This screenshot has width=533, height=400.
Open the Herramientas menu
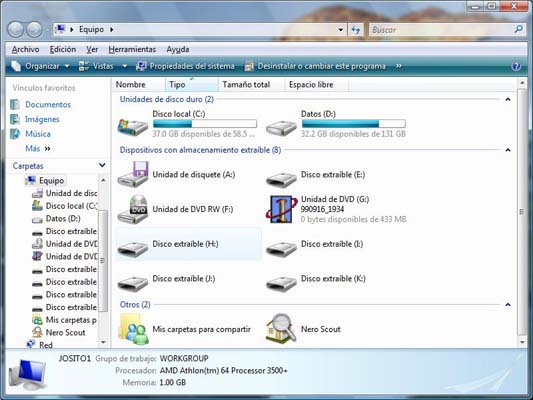pyautogui.click(x=132, y=49)
